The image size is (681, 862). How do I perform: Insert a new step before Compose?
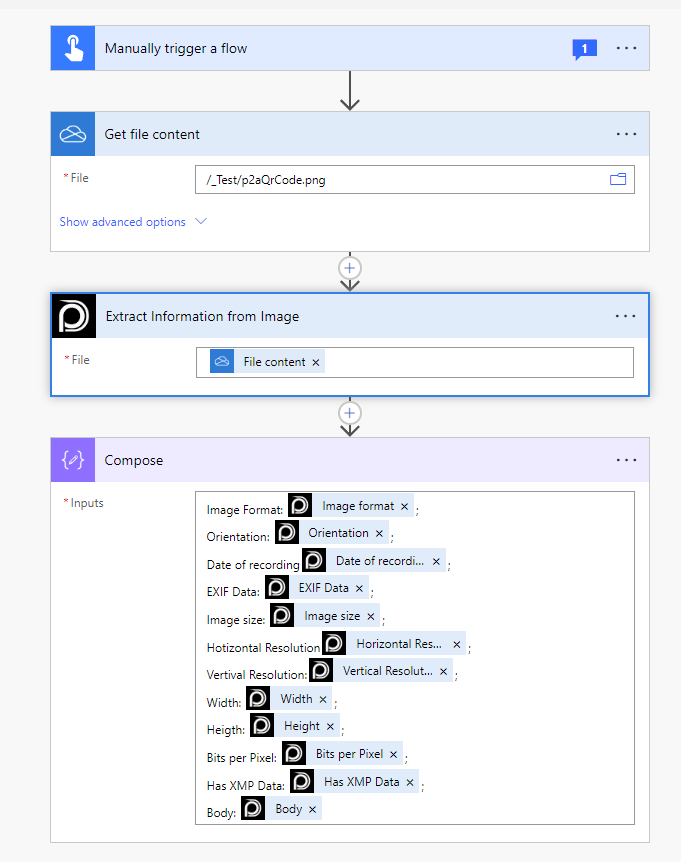[x=350, y=412]
